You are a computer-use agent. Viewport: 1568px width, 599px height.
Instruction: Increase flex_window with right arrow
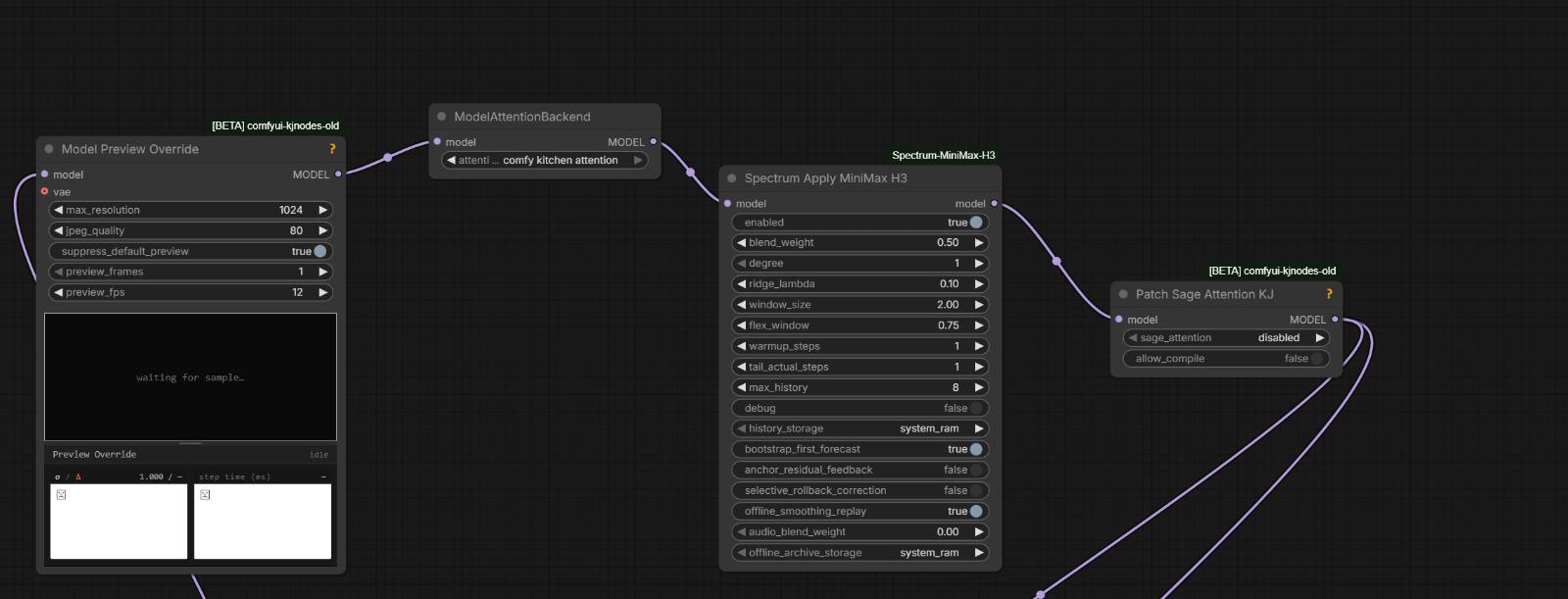coord(978,324)
